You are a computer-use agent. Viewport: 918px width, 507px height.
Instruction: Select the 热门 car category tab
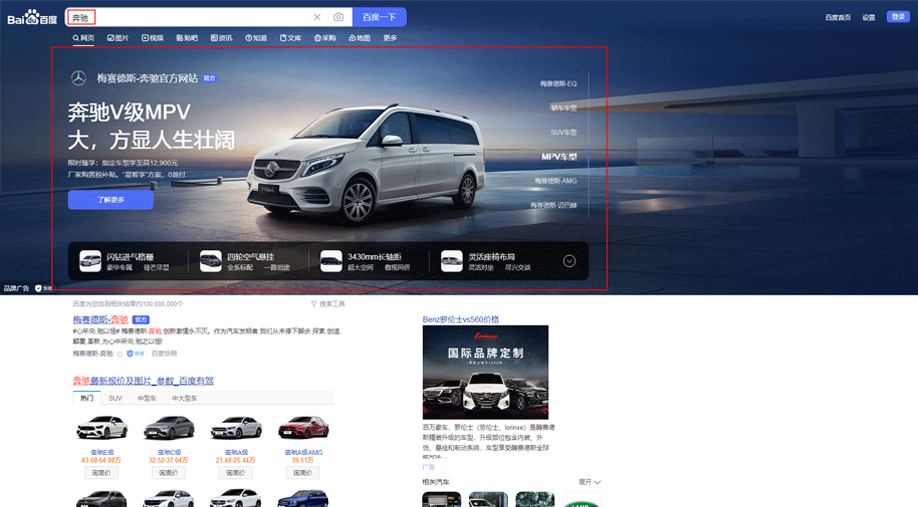pos(87,398)
